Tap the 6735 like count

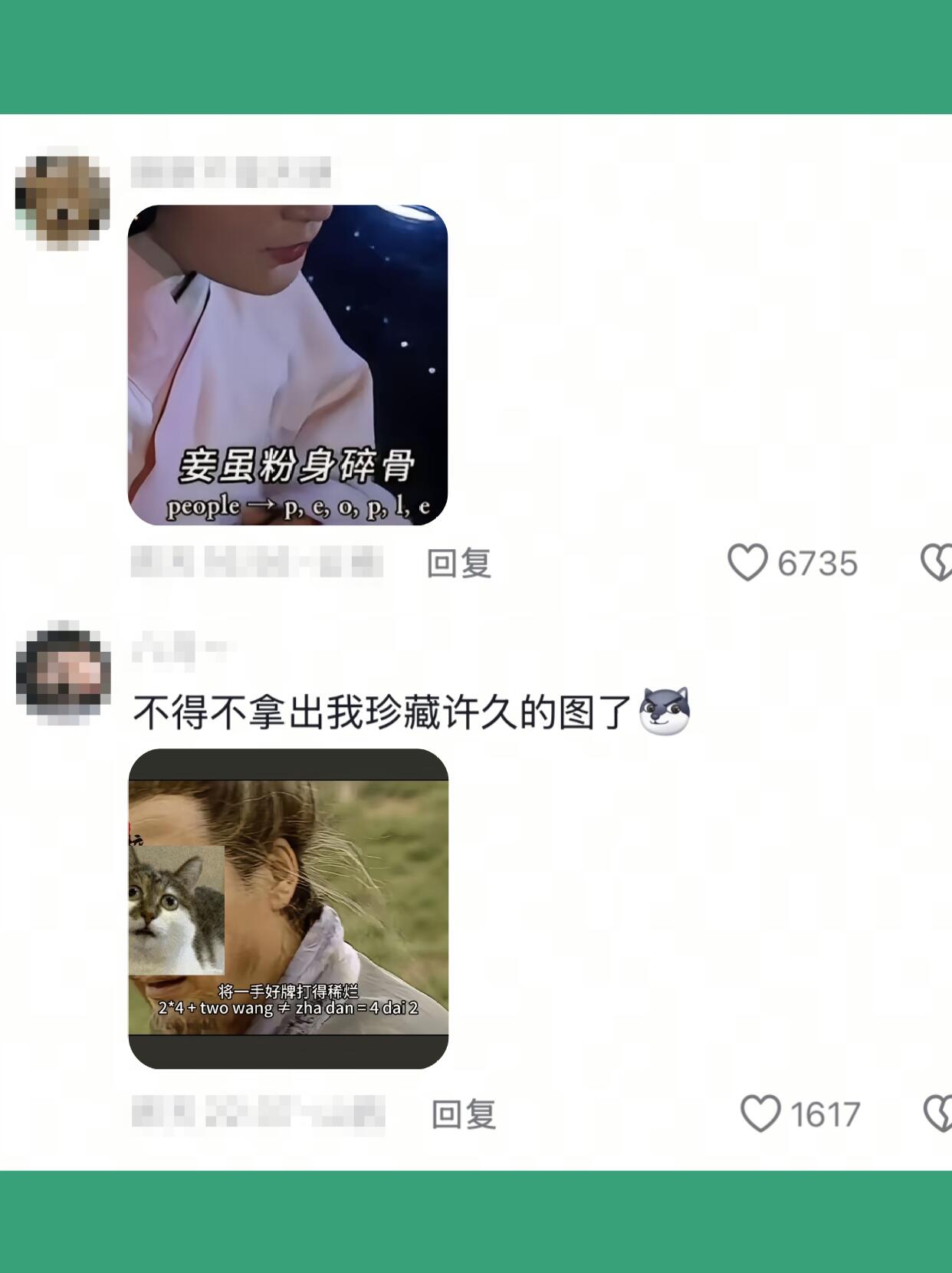(817, 564)
